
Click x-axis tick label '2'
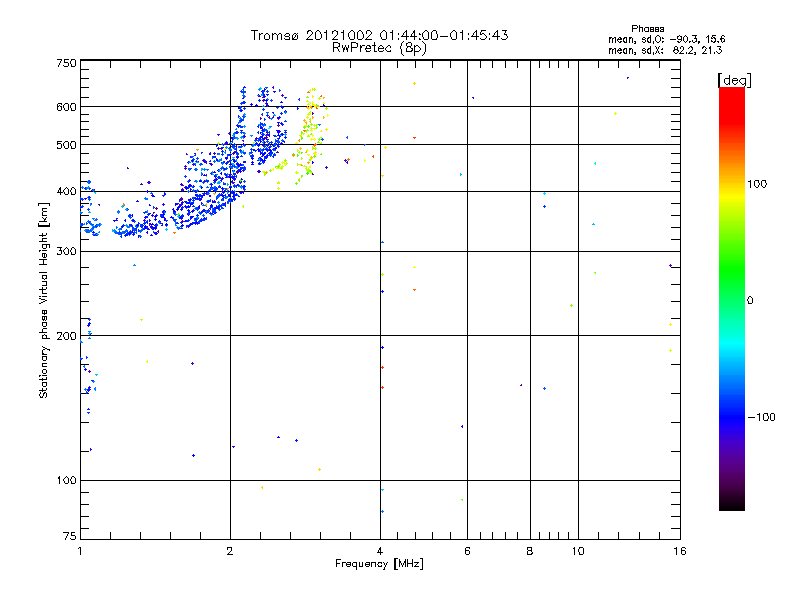pos(230,551)
